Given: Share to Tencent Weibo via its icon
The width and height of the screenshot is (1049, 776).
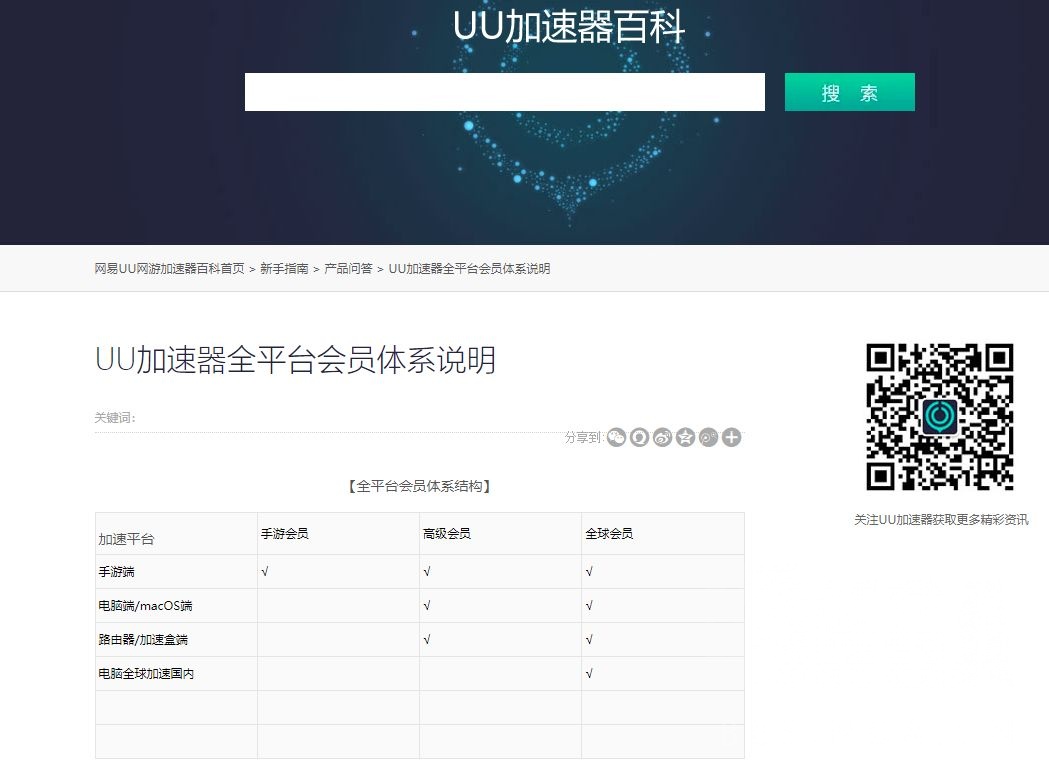Looking at the screenshot, I should coord(708,437).
